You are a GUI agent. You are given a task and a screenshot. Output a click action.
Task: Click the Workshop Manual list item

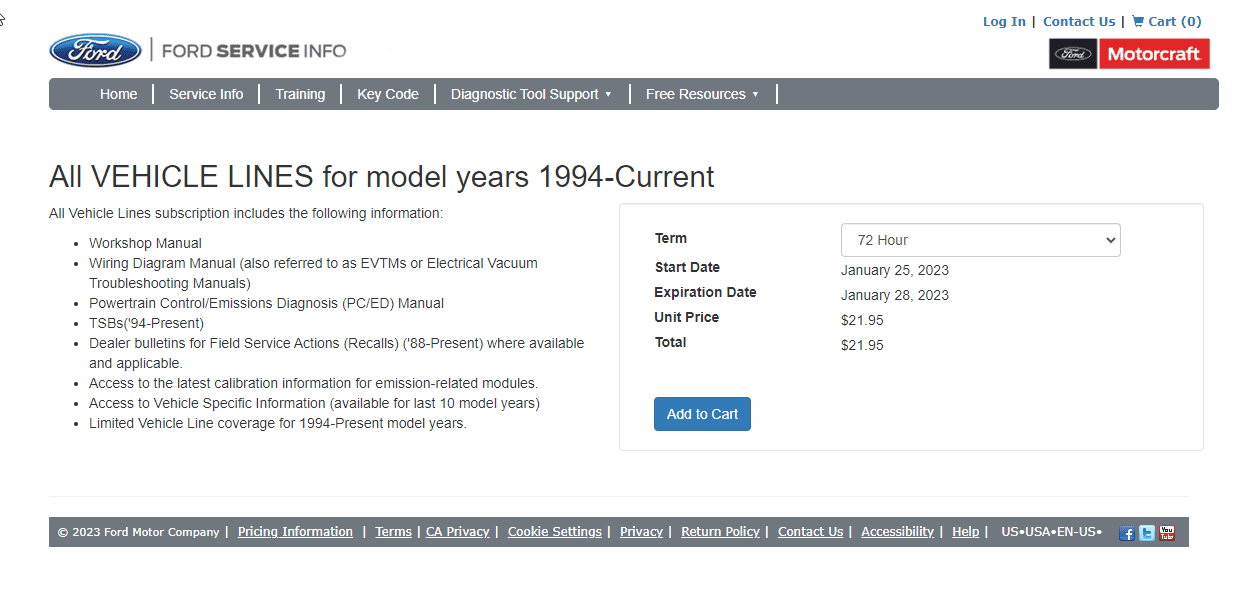pyautogui.click(x=145, y=243)
